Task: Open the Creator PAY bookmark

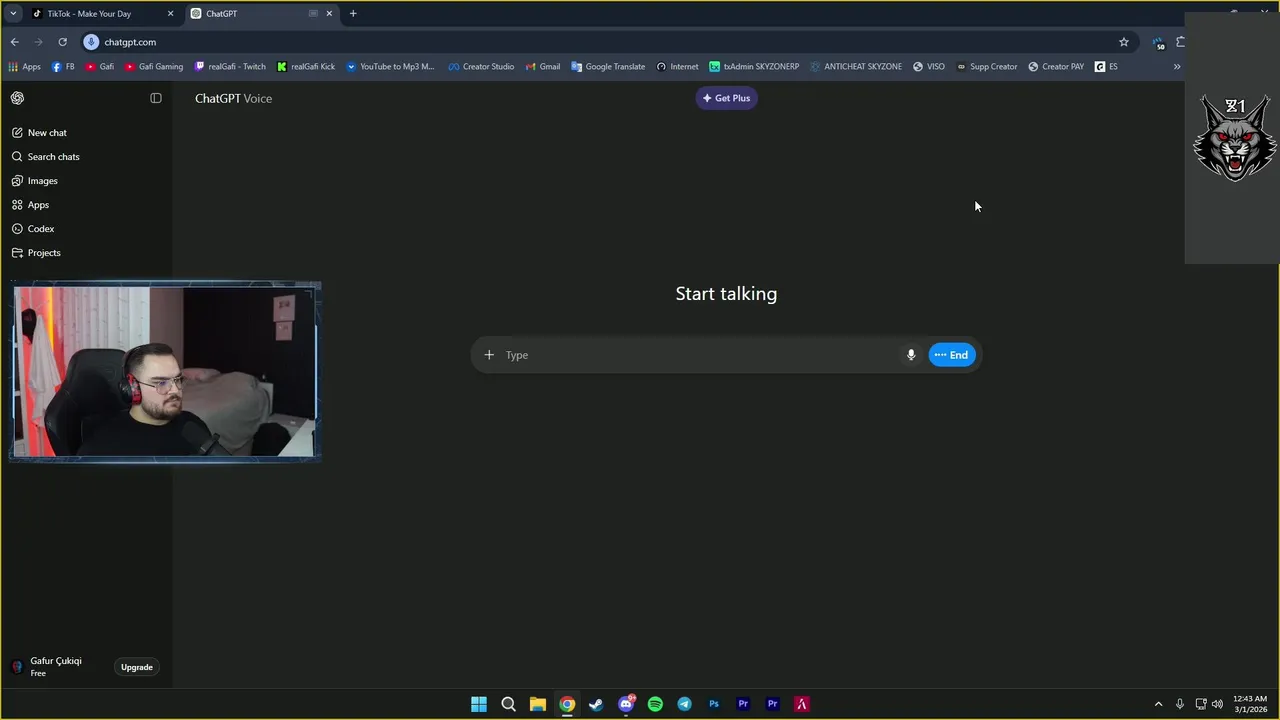Action: click(1056, 67)
